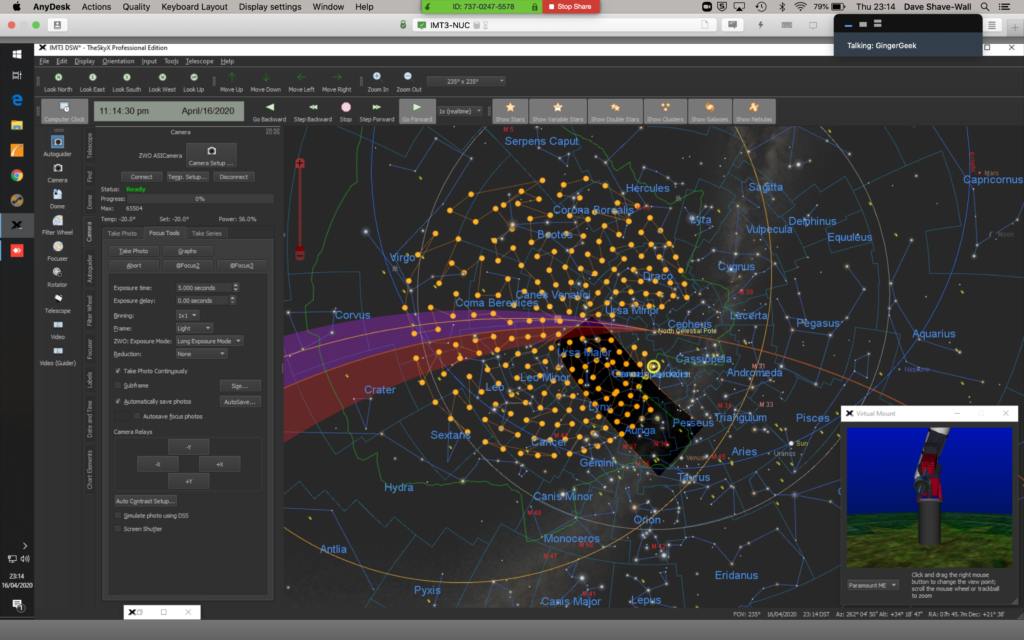Uncheck Take Photo Continuously
Image resolution: width=1024 pixels, height=640 pixels.
[x=118, y=371]
